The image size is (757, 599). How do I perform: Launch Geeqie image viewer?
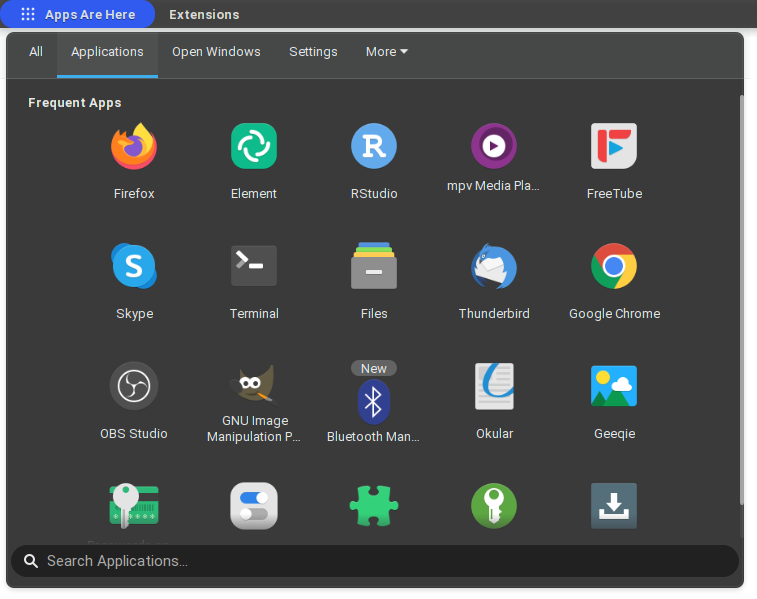[614, 386]
